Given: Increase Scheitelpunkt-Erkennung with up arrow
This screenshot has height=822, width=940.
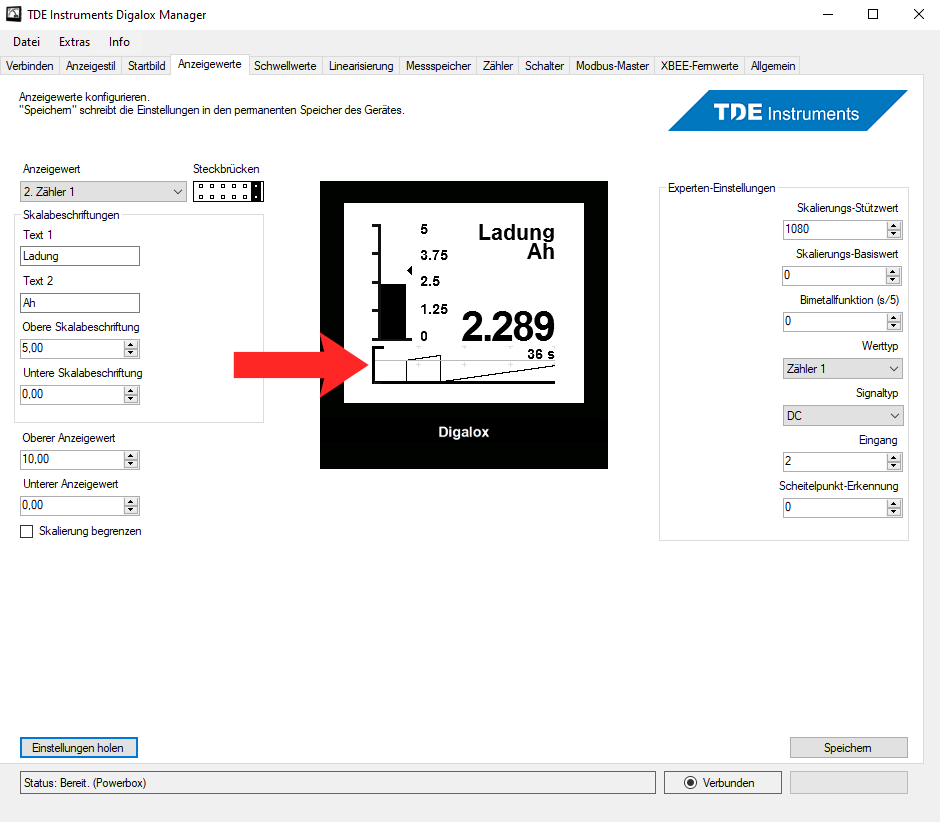Looking at the screenshot, I should tap(894, 504).
